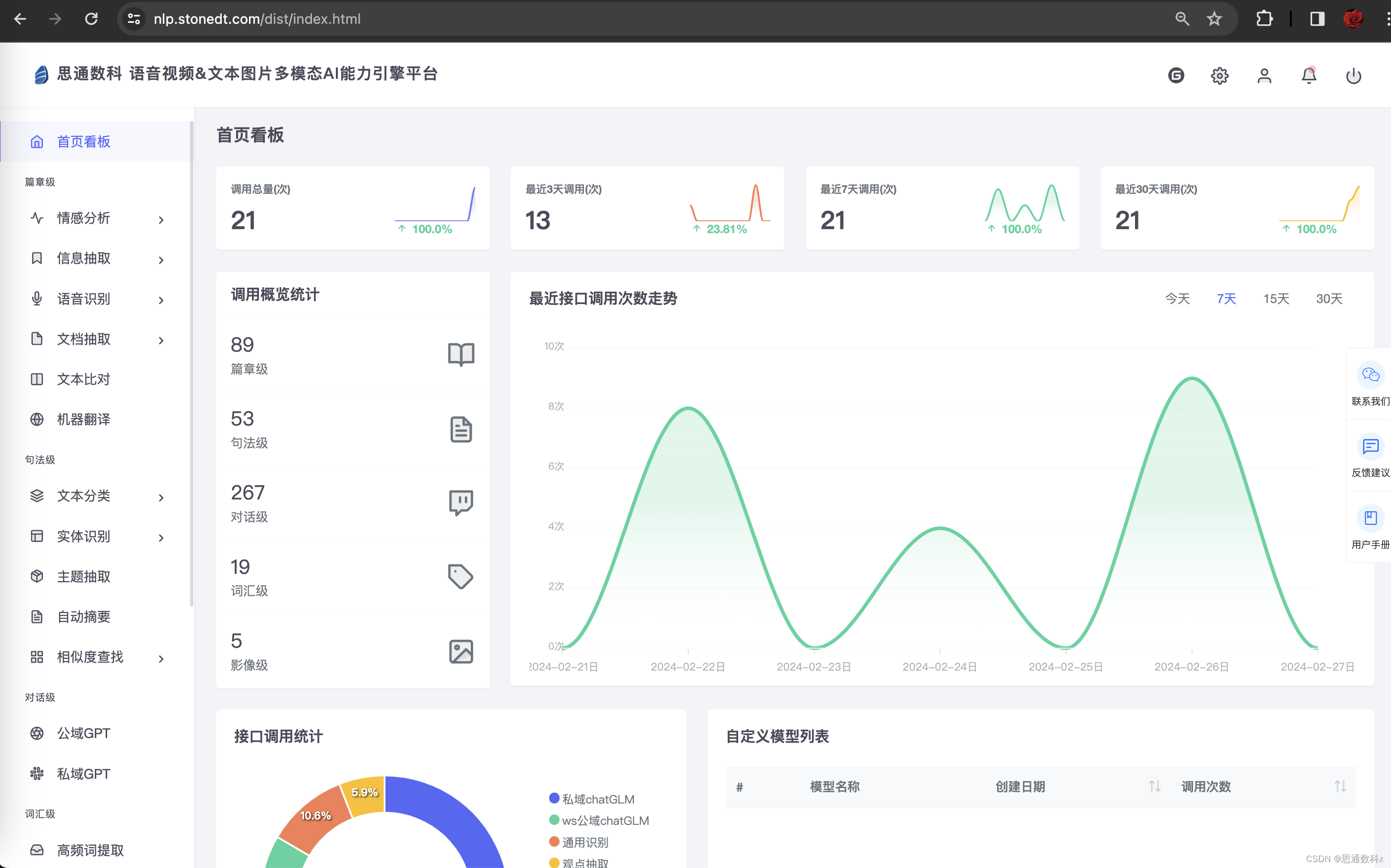1391x868 pixels.
Task: Click the browser zoom magnifier icon
Action: (1182, 19)
